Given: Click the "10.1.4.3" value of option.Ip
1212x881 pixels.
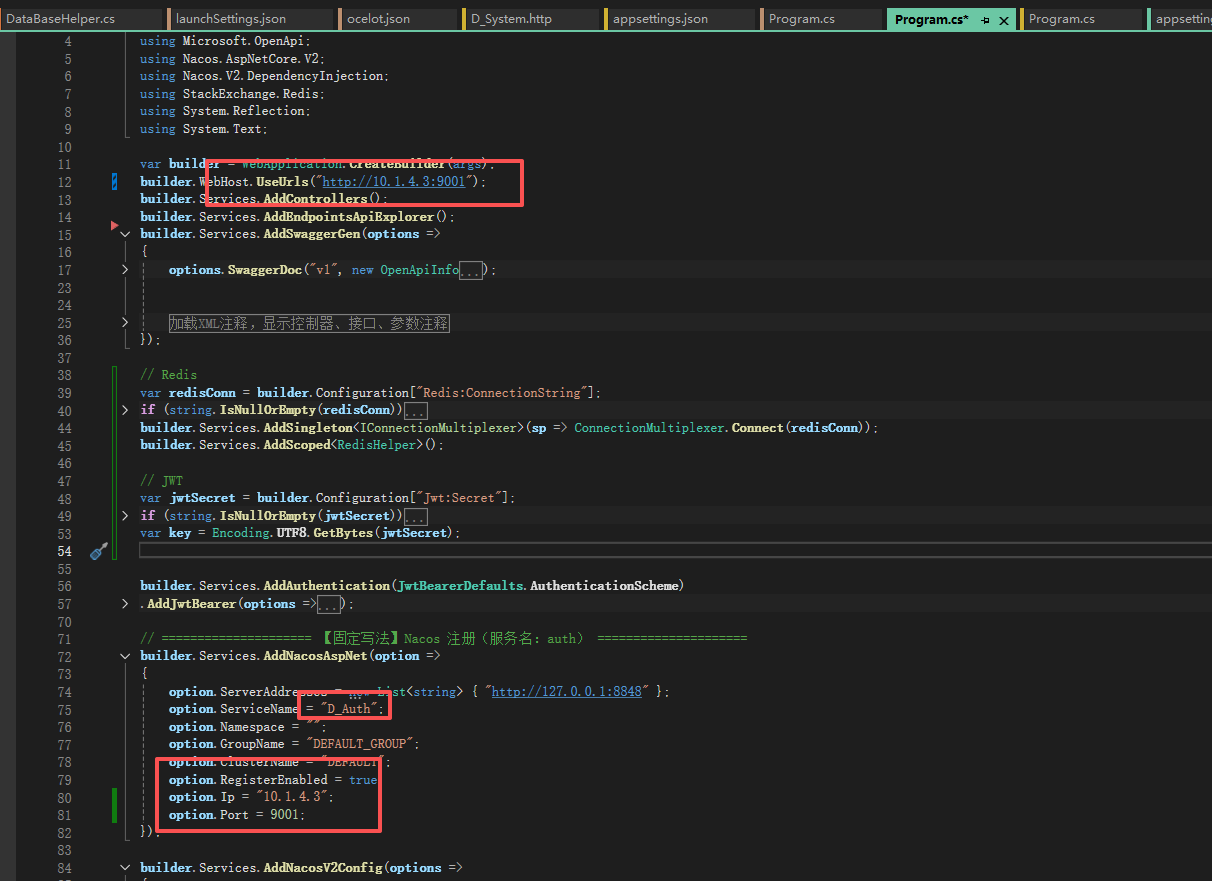Looking at the screenshot, I should (294, 797).
